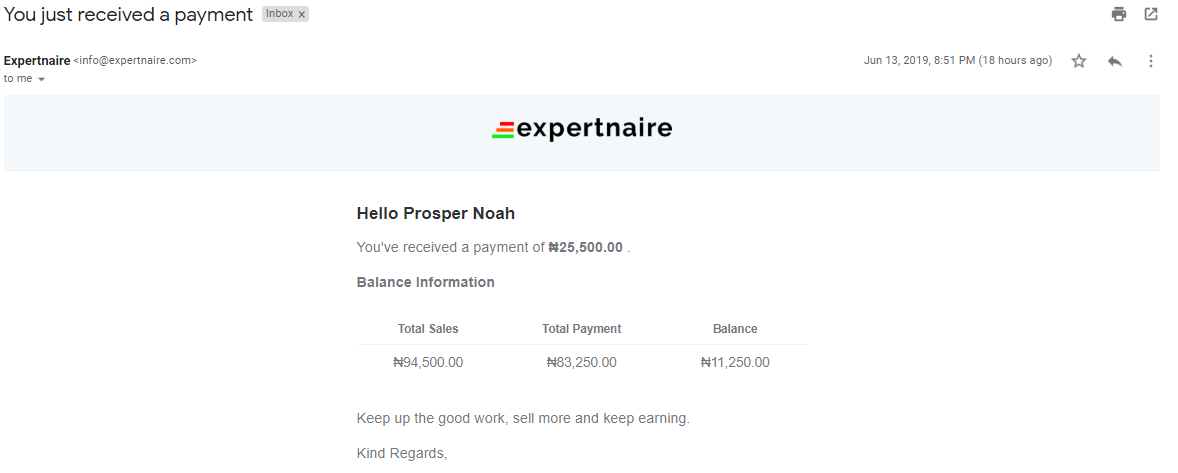
Task: Star this Expertnaire message
Action: coord(1079,61)
